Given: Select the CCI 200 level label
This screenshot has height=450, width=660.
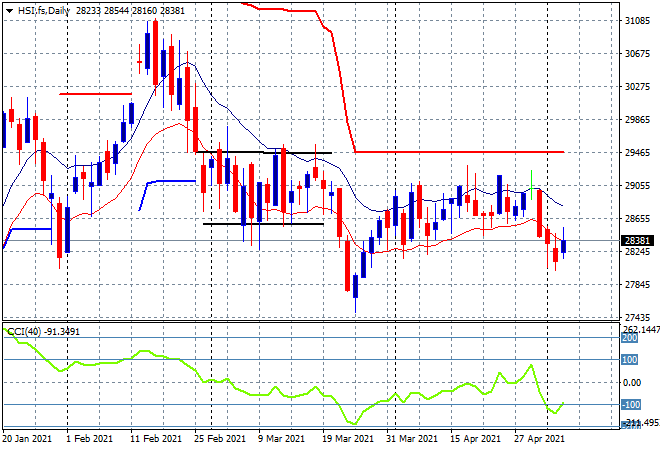Looking at the screenshot, I should [630, 338].
